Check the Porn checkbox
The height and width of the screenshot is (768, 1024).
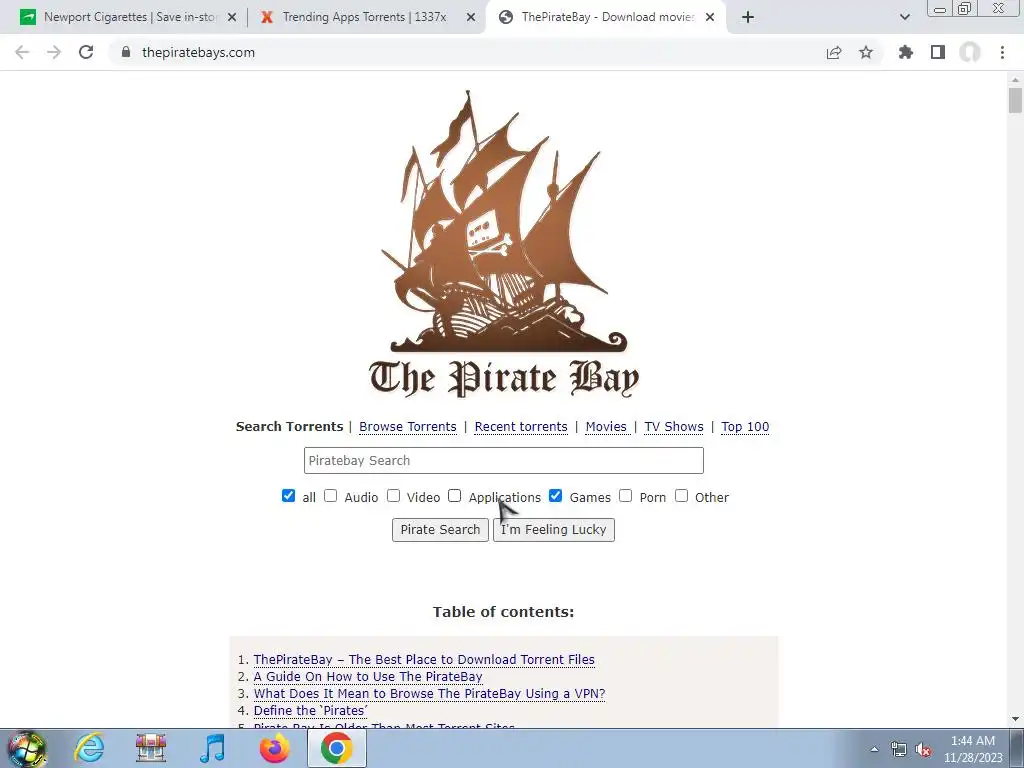(626, 496)
